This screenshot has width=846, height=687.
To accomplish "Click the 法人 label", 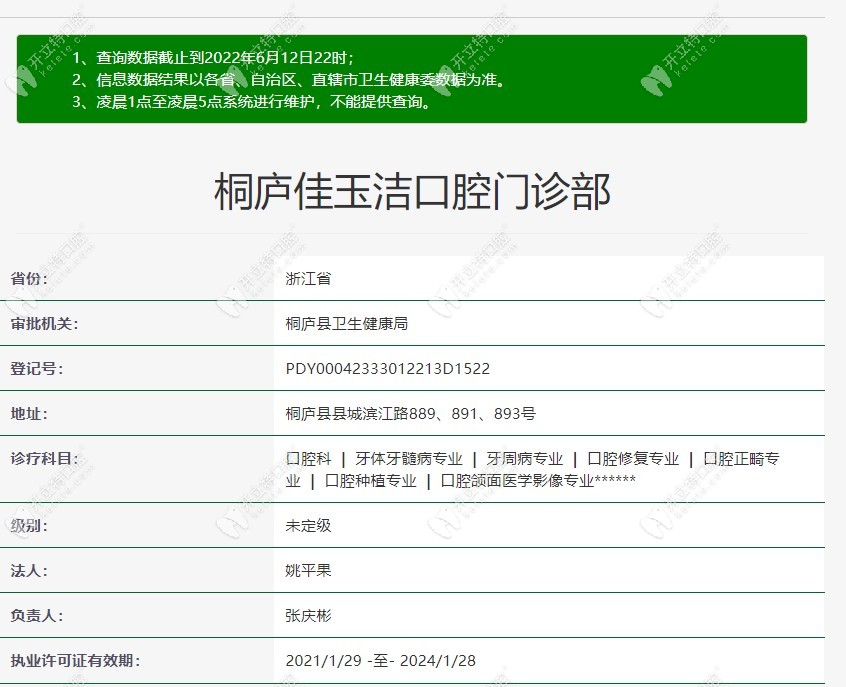I will point(29,570).
